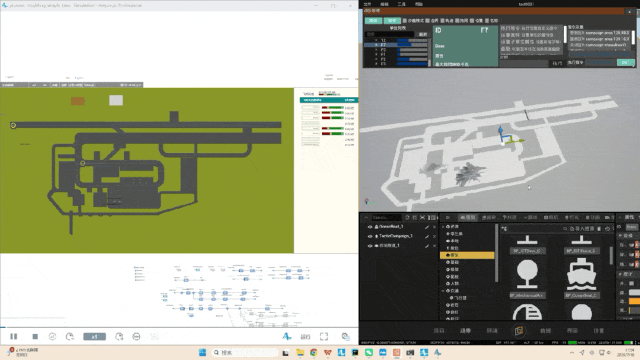Stop the AnyLogic simulation run

pyautogui.click(x=35, y=336)
